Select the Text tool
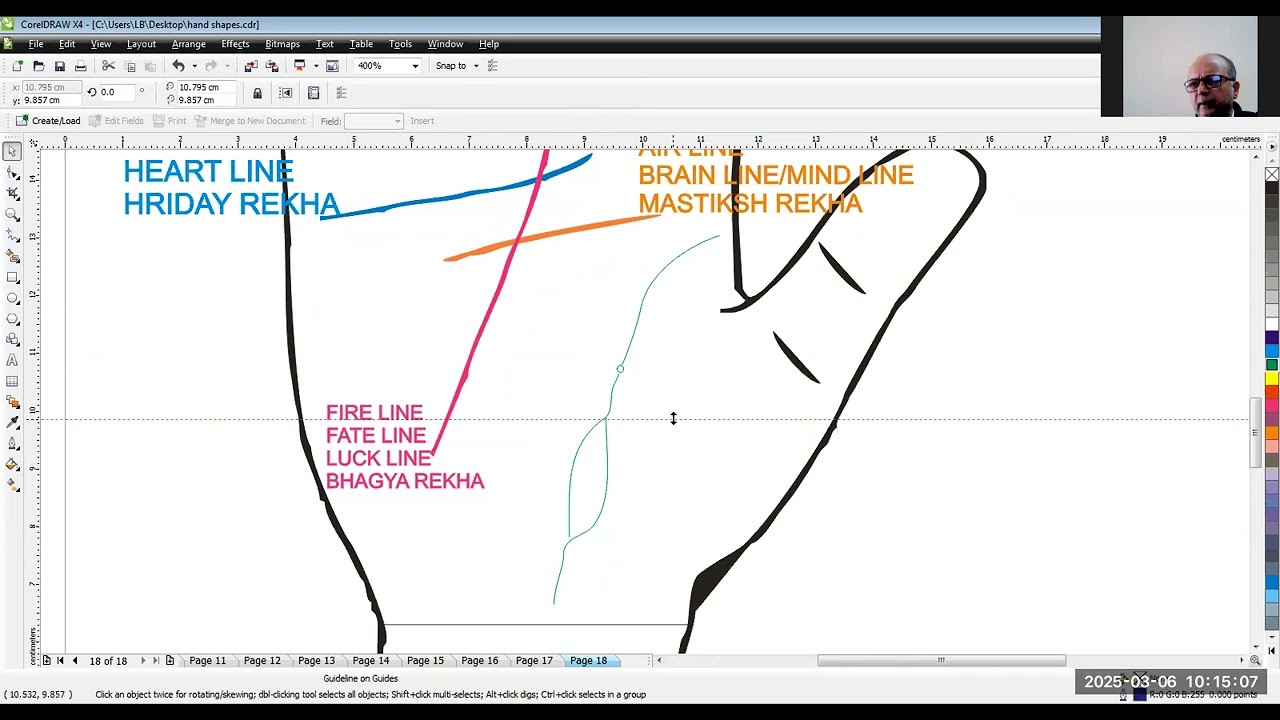The height and width of the screenshot is (720, 1280). (x=12, y=361)
